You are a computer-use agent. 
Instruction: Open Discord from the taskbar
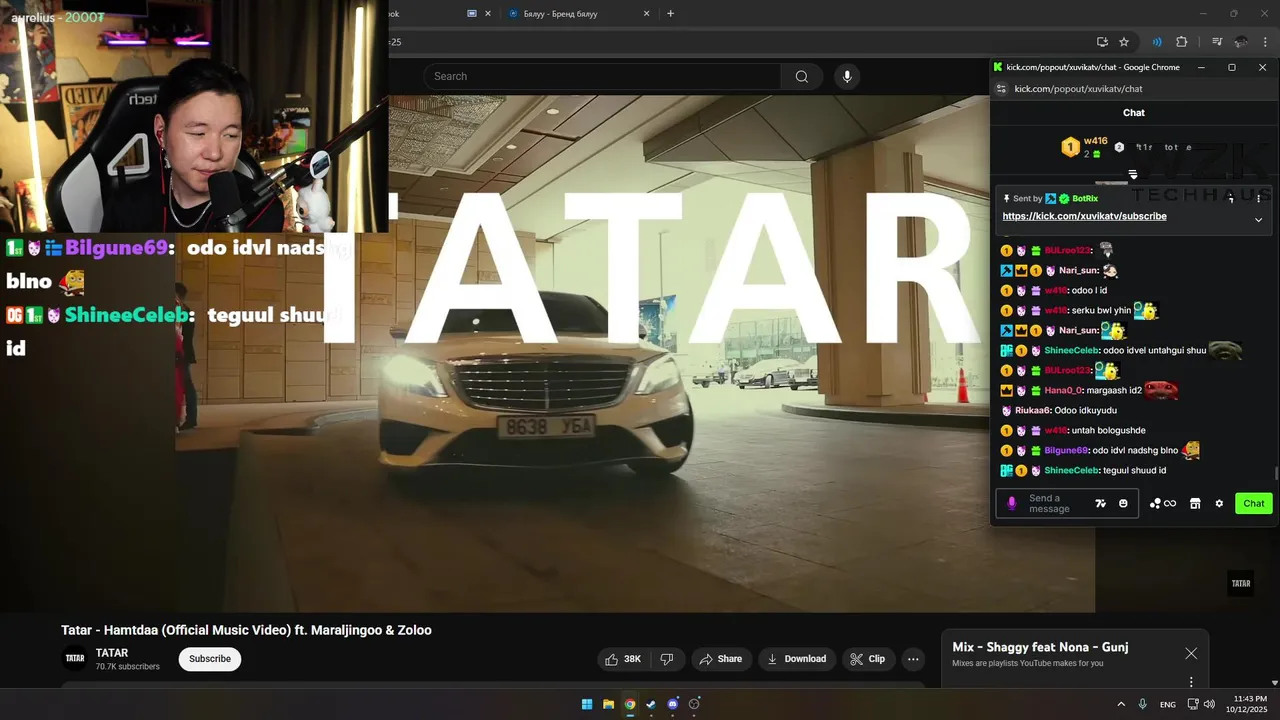coord(672,704)
